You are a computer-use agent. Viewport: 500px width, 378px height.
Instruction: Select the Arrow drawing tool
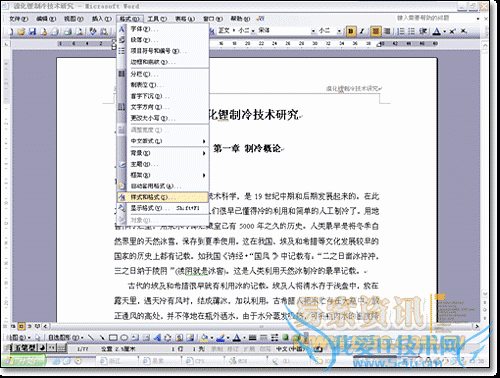click(102, 338)
